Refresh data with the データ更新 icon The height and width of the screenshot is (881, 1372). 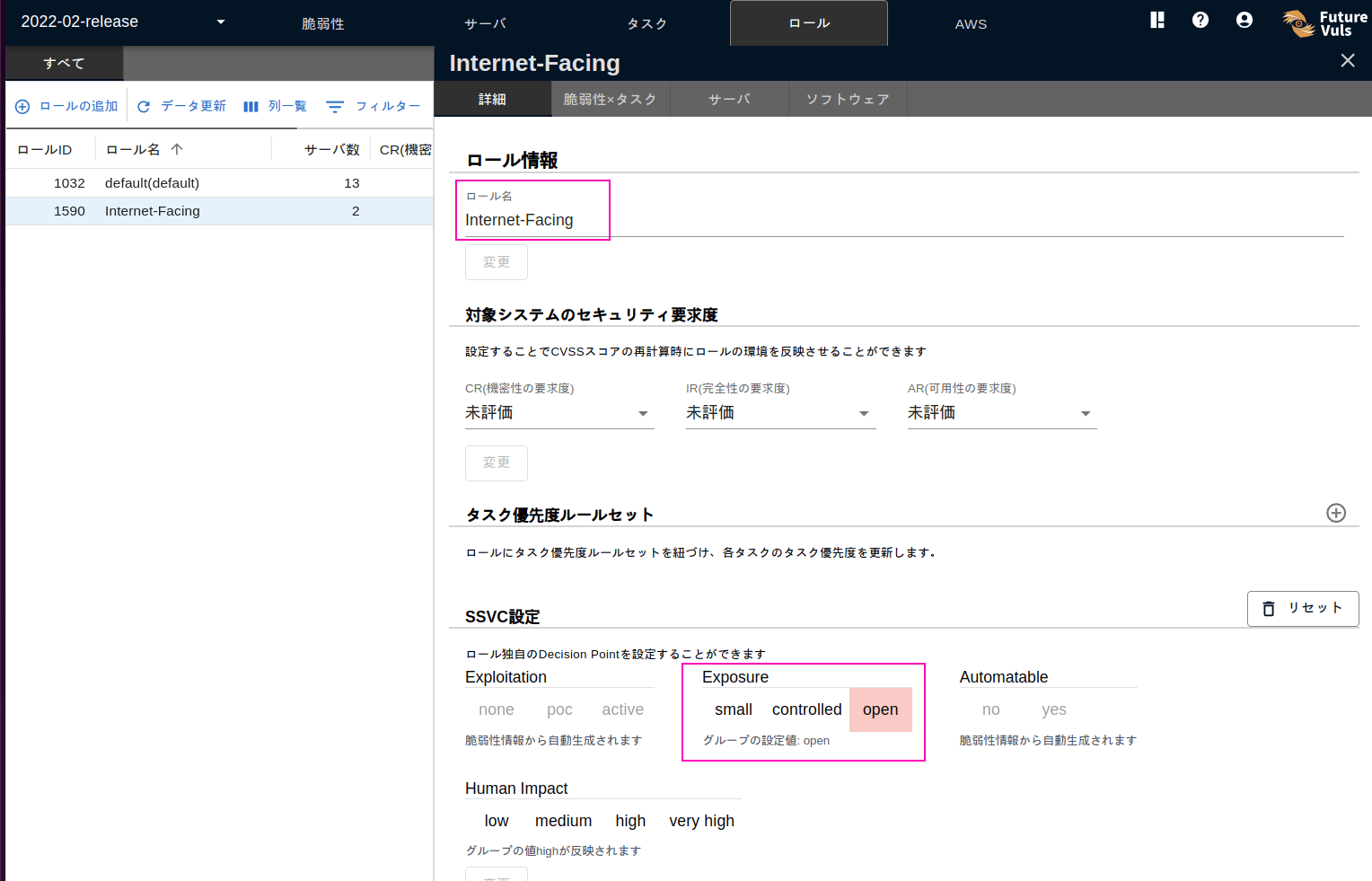coord(144,105)
